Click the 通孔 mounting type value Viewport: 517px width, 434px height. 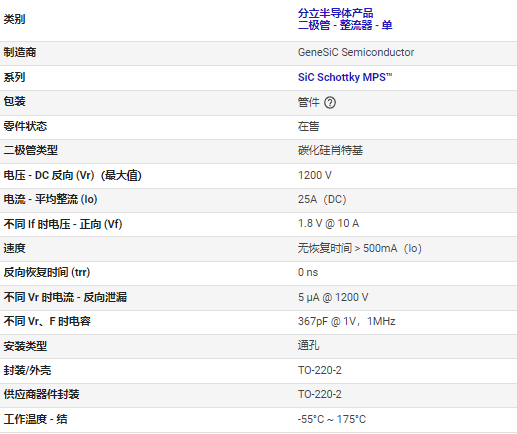point(308,345)
